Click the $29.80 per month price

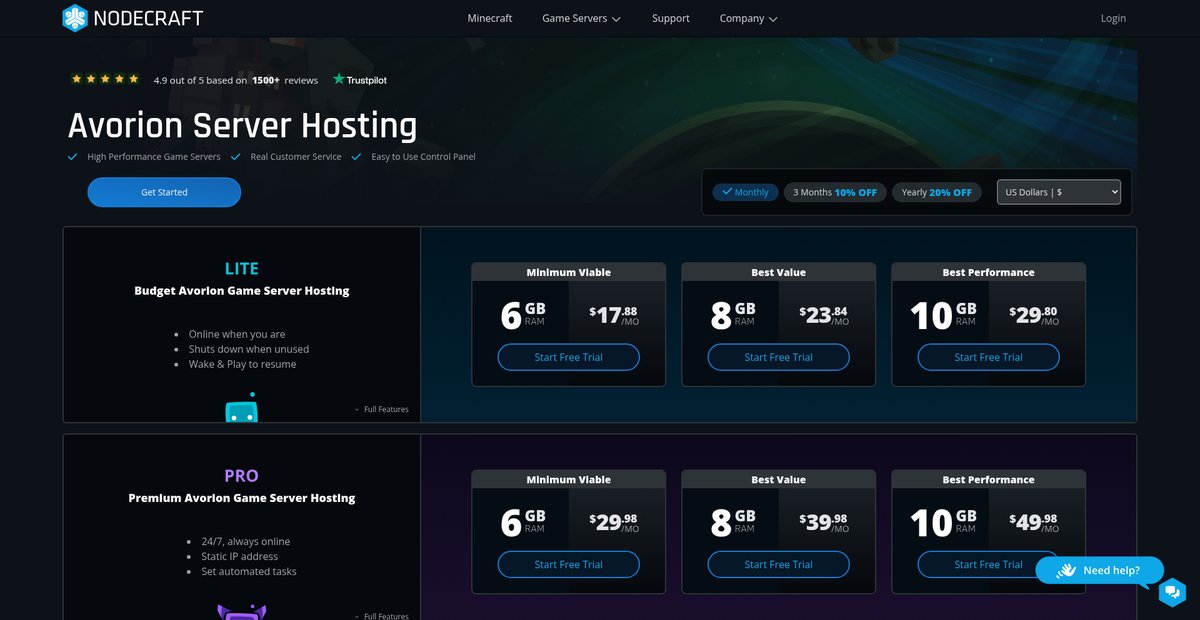coord(1034,315)
